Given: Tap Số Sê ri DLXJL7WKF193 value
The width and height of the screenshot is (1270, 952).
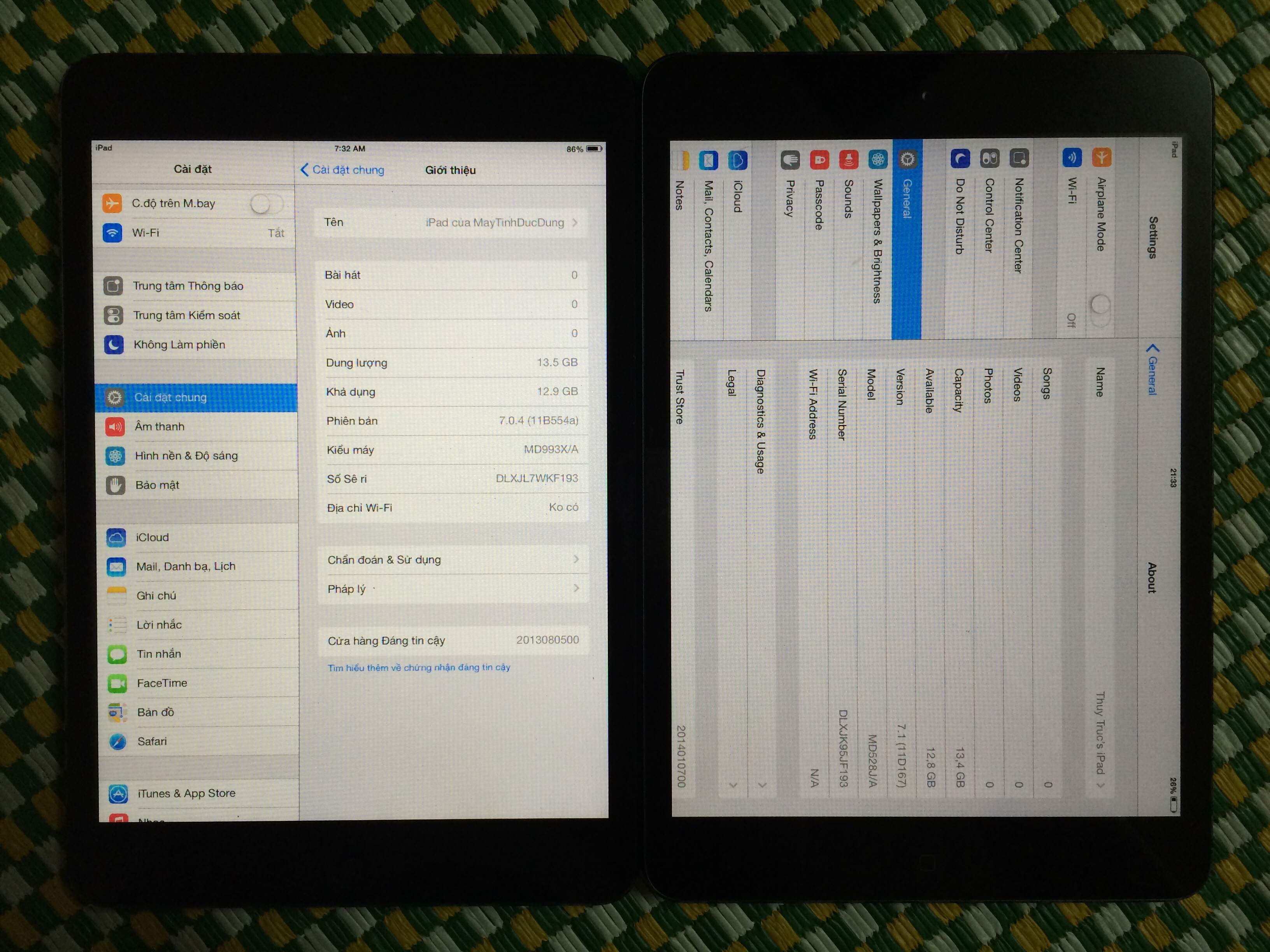Looking at the screenshot, I should 537,478.
